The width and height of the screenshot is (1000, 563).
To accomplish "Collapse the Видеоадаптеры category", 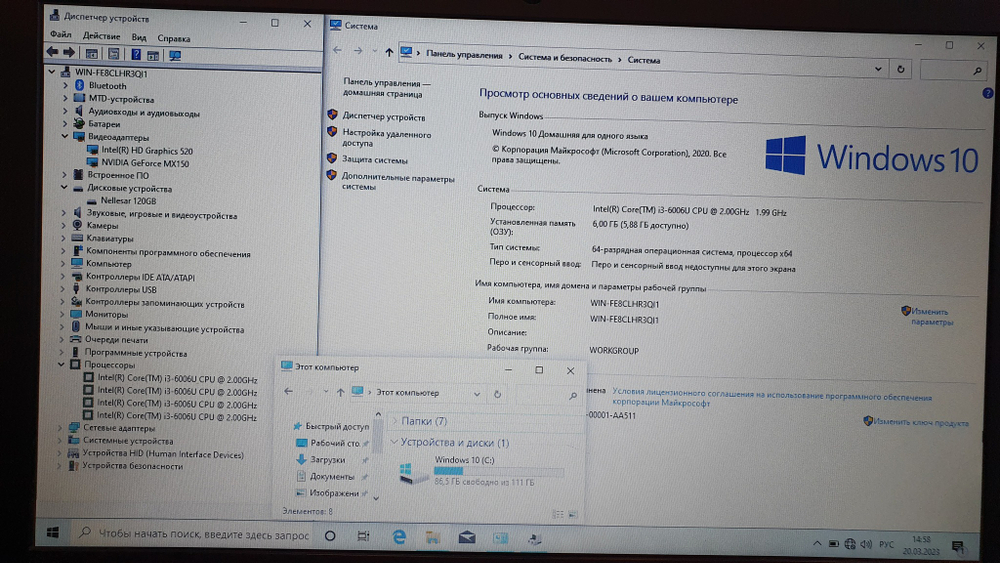I will (x=65, y=136).
